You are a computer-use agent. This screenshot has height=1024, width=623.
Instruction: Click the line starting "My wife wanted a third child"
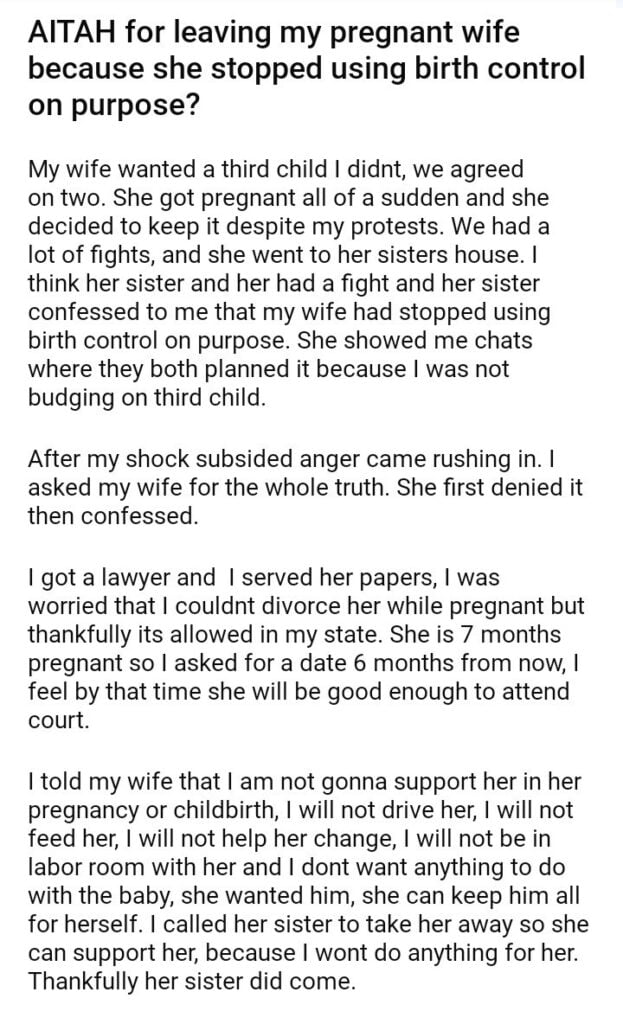pyautogui.click(x=262, y=170)
